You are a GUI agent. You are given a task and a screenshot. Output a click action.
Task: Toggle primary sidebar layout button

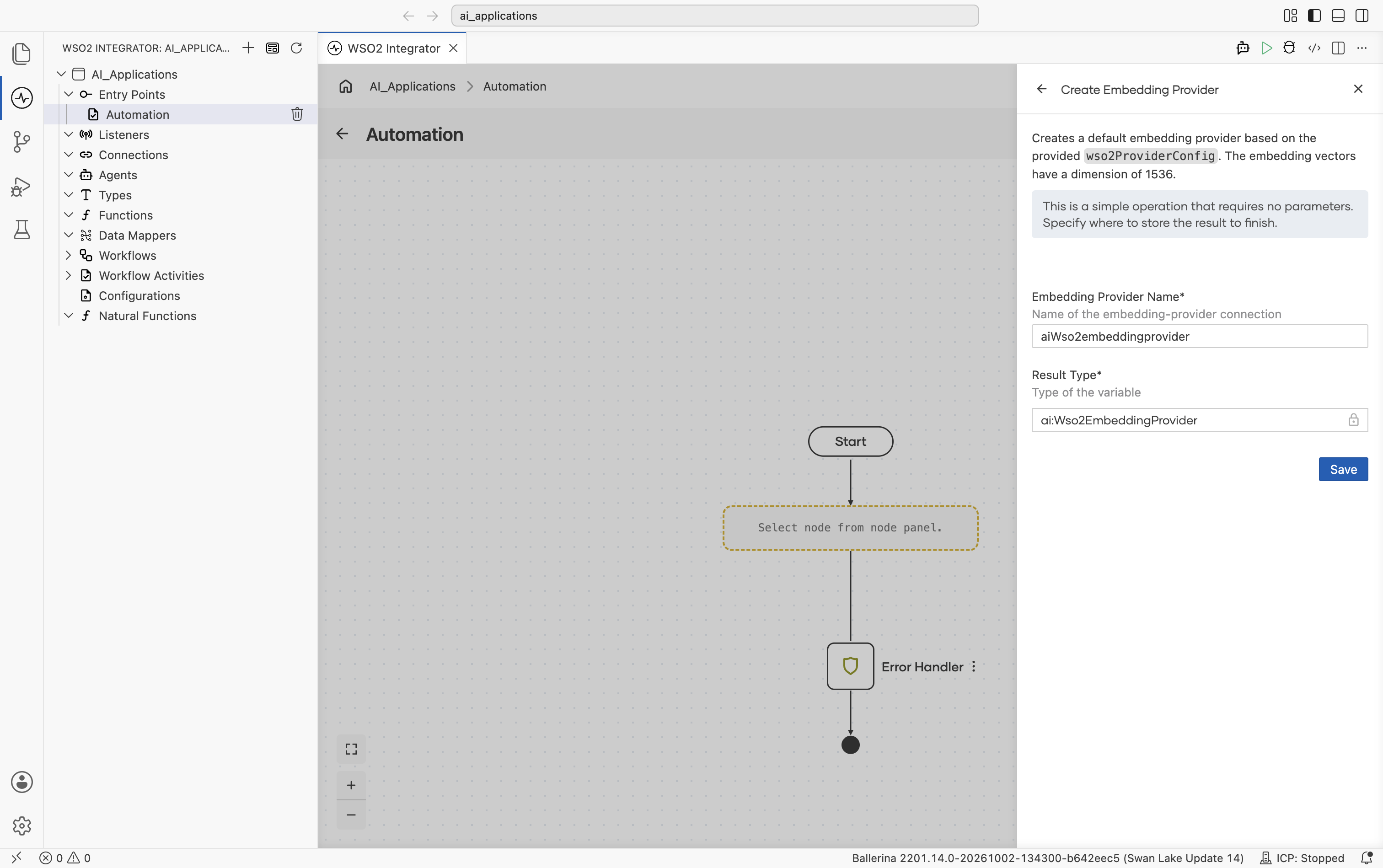tap(1314, 16)
